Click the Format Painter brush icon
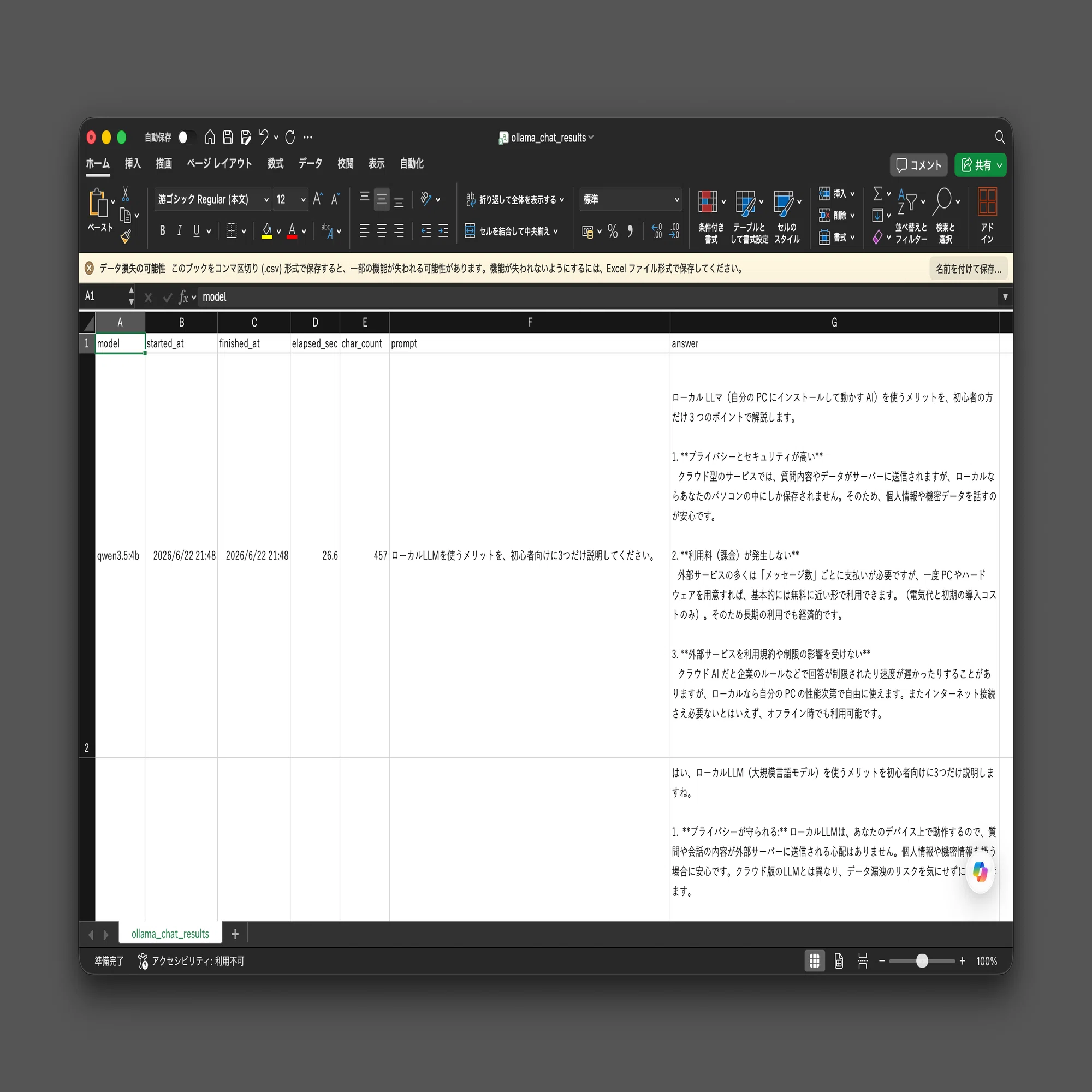Viewport: 1092px width, 1092px height. [126, 236]
